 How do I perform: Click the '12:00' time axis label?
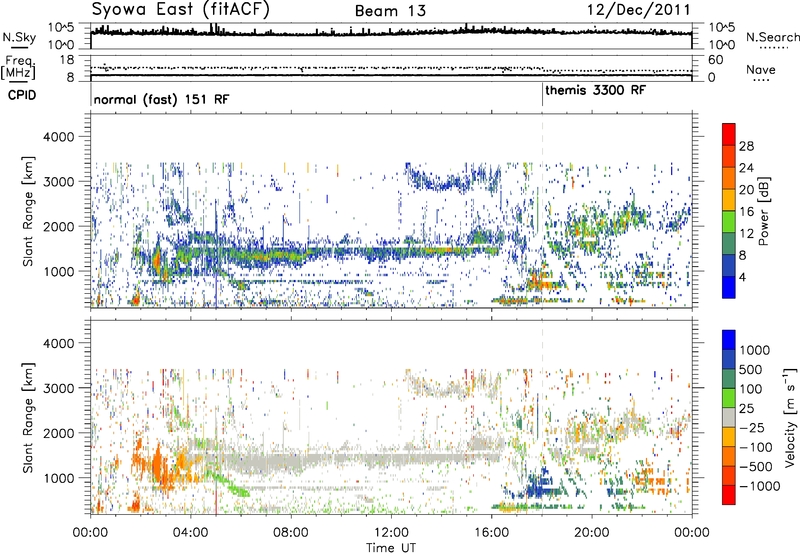pos(391,533)
